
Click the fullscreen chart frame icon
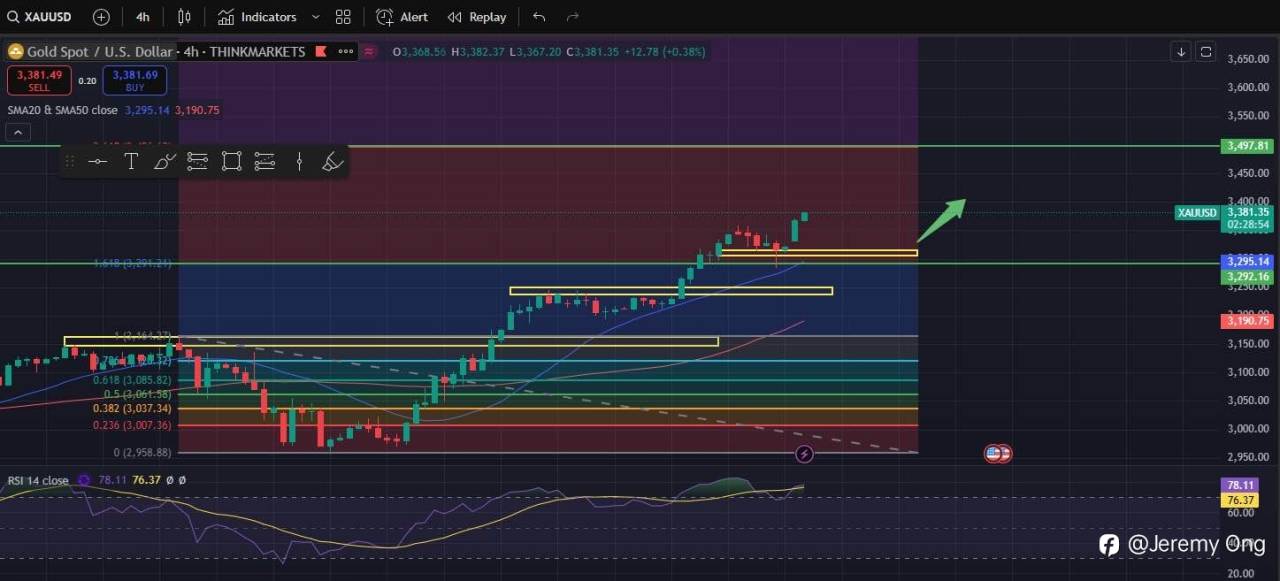(x=1206, y=52)
